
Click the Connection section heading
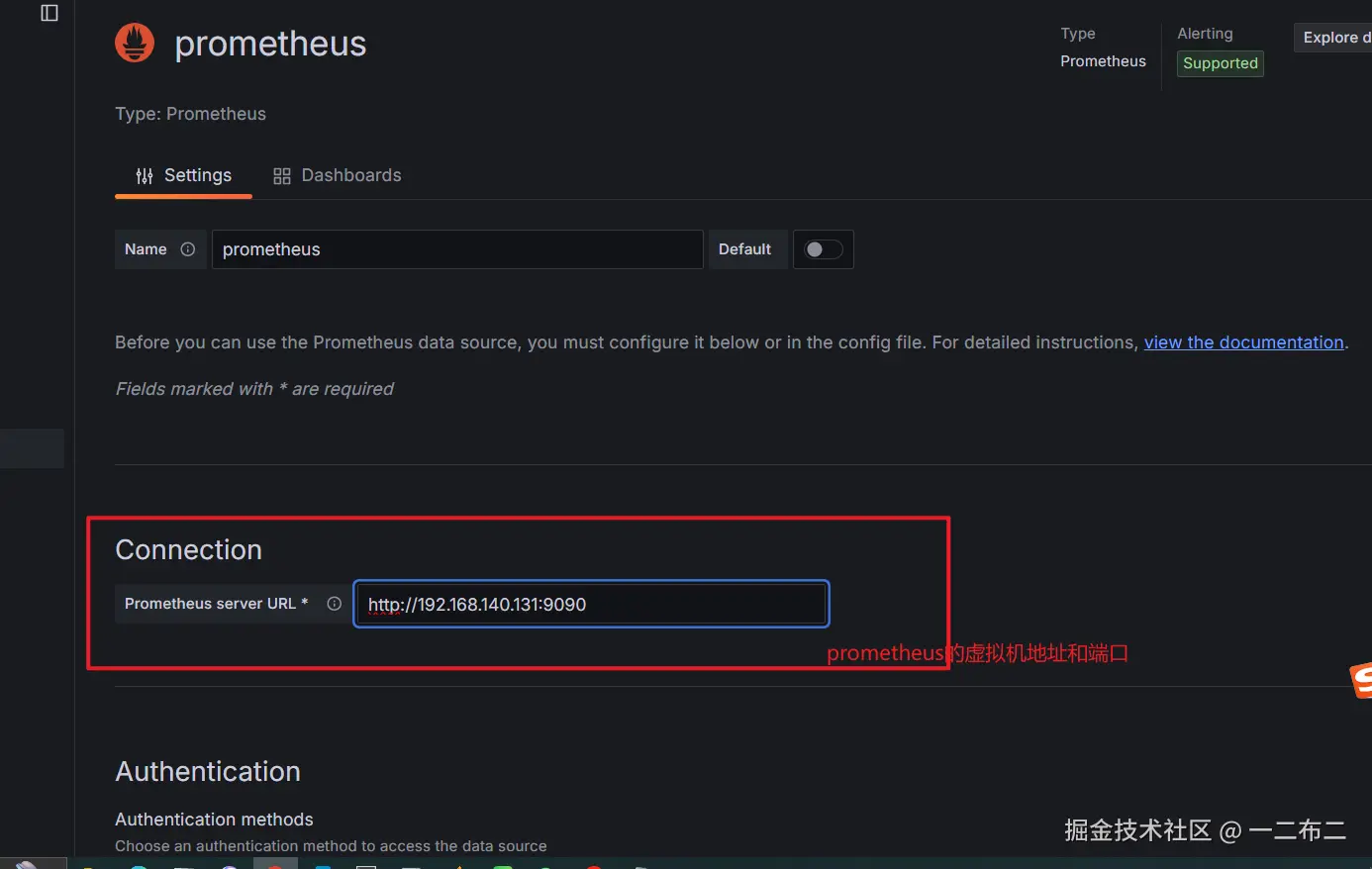tap(188, 549)
